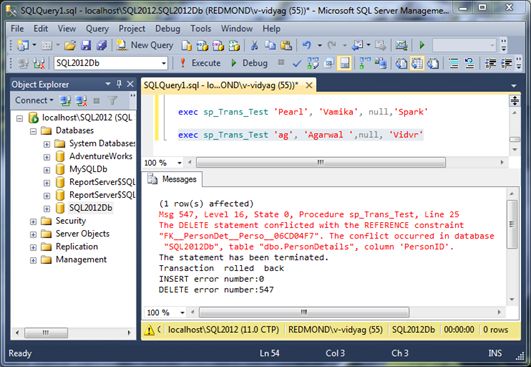Click the New Query toolbar icon
Screen dimensions: 531x367
[x=145, y=45]
